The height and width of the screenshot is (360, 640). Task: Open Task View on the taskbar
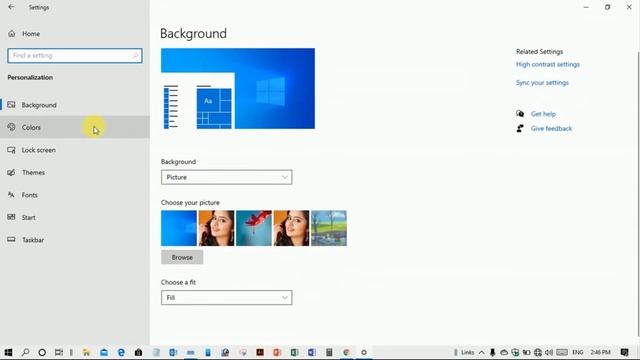point(59,352)
